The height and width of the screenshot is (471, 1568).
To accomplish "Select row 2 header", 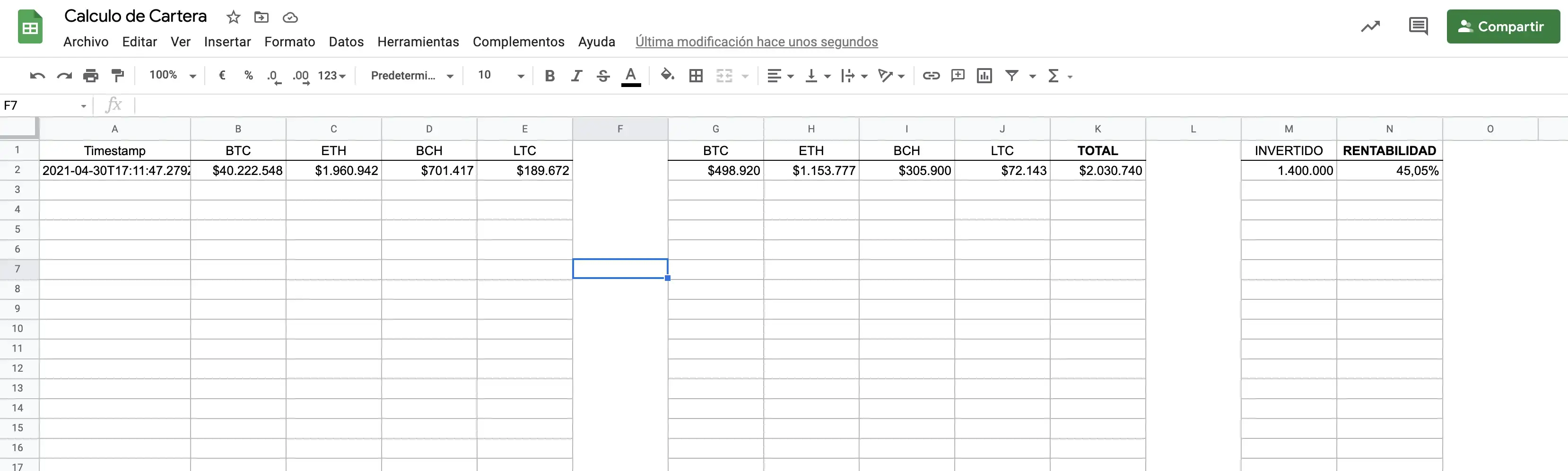I will (x=17, y=170).
